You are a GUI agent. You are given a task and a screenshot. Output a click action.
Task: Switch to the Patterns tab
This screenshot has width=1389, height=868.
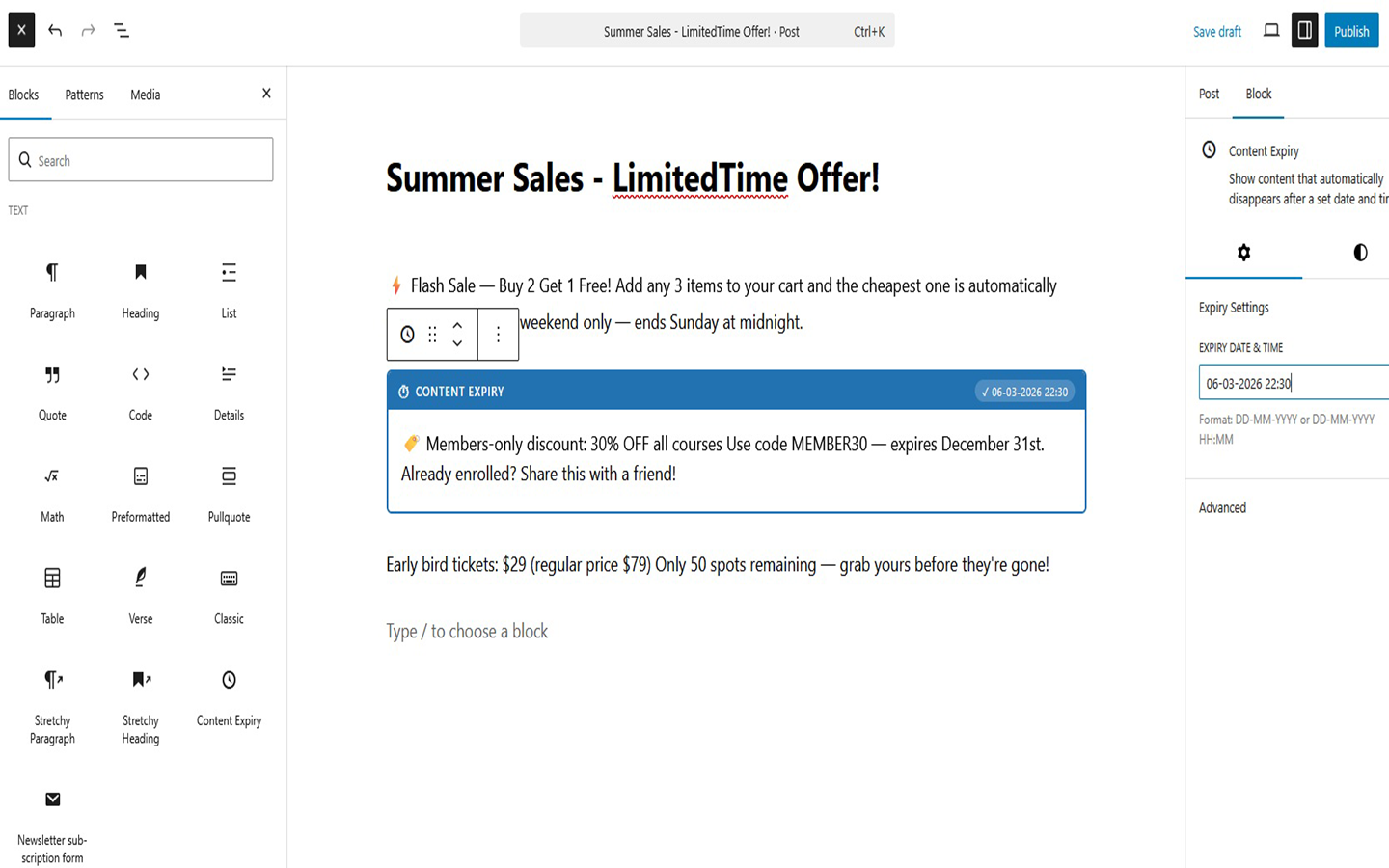click(x=84, y=95)
